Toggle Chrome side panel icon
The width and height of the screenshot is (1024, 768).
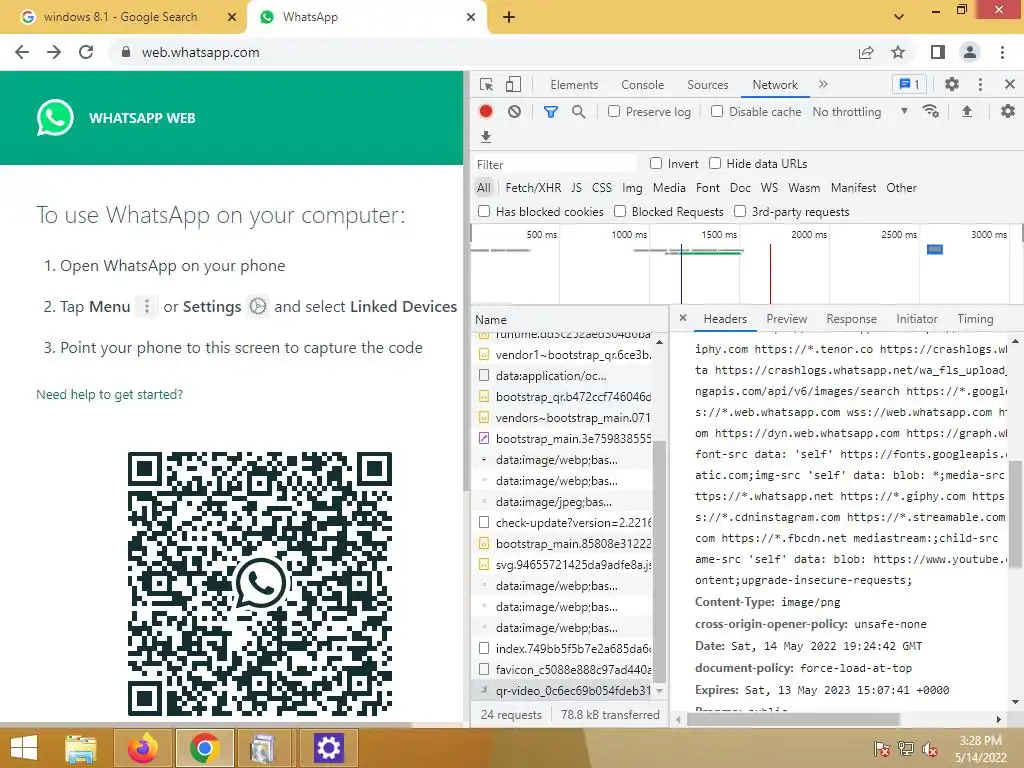tap(938, 52)
